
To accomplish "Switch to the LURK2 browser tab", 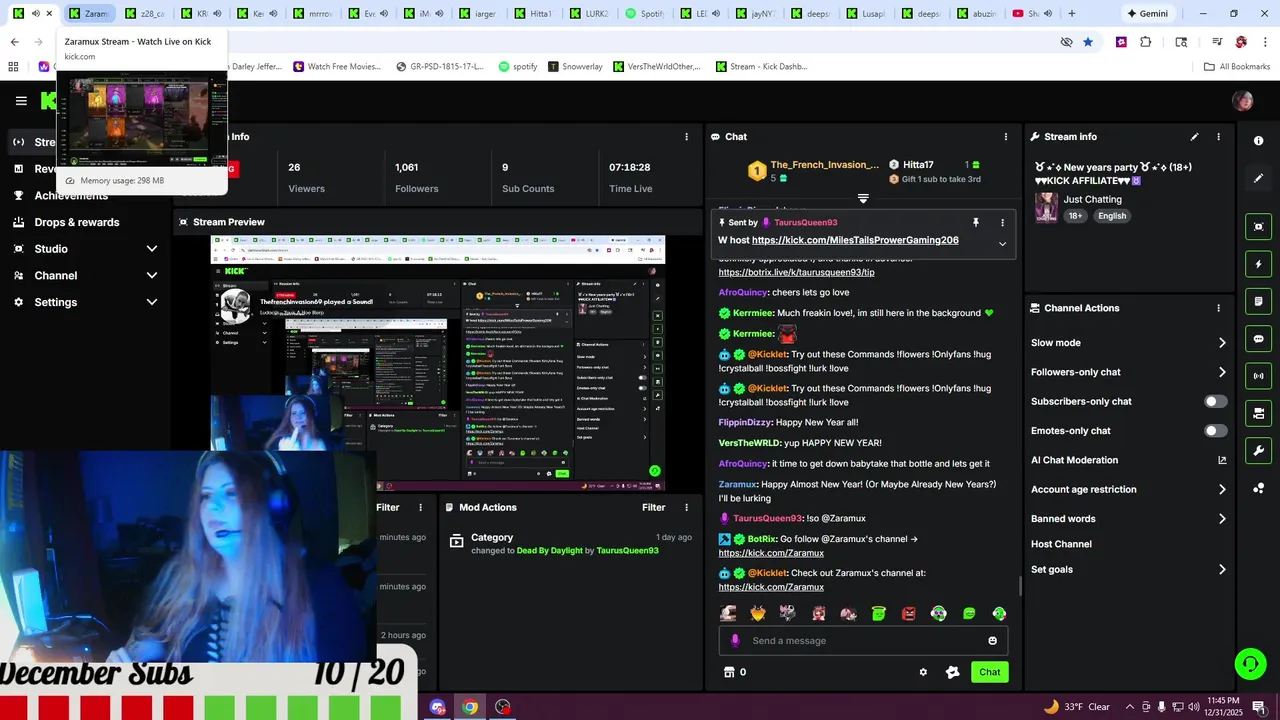I will click(x=590, y=14).
